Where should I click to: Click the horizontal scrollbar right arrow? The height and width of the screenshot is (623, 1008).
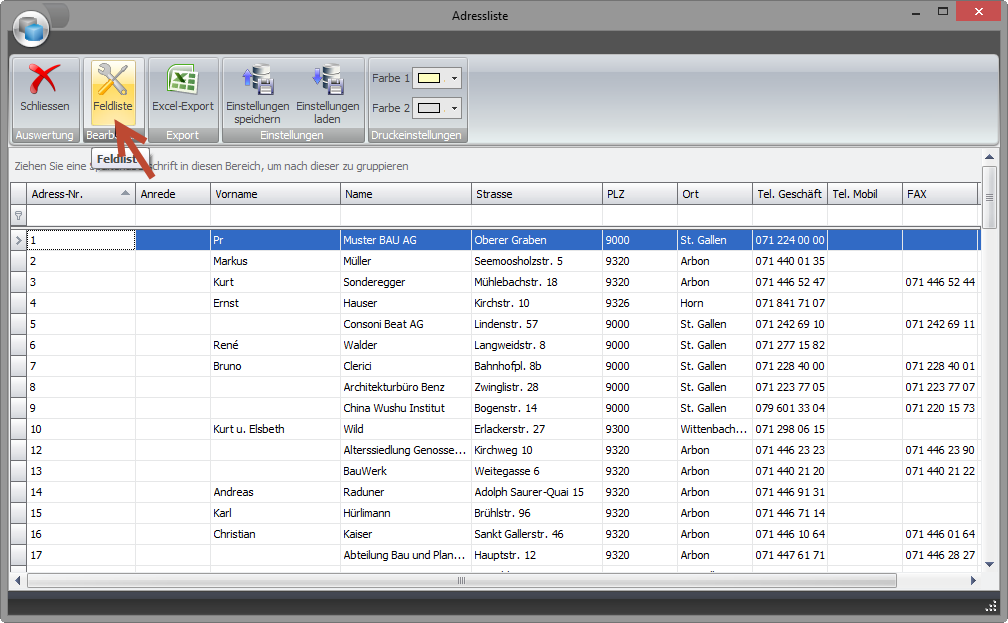[973, 580]
